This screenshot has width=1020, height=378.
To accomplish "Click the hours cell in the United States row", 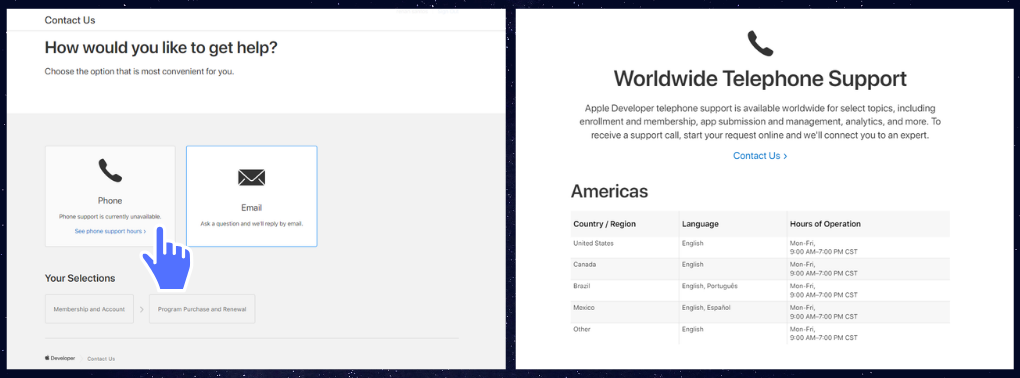I will (x=868, y=247).
